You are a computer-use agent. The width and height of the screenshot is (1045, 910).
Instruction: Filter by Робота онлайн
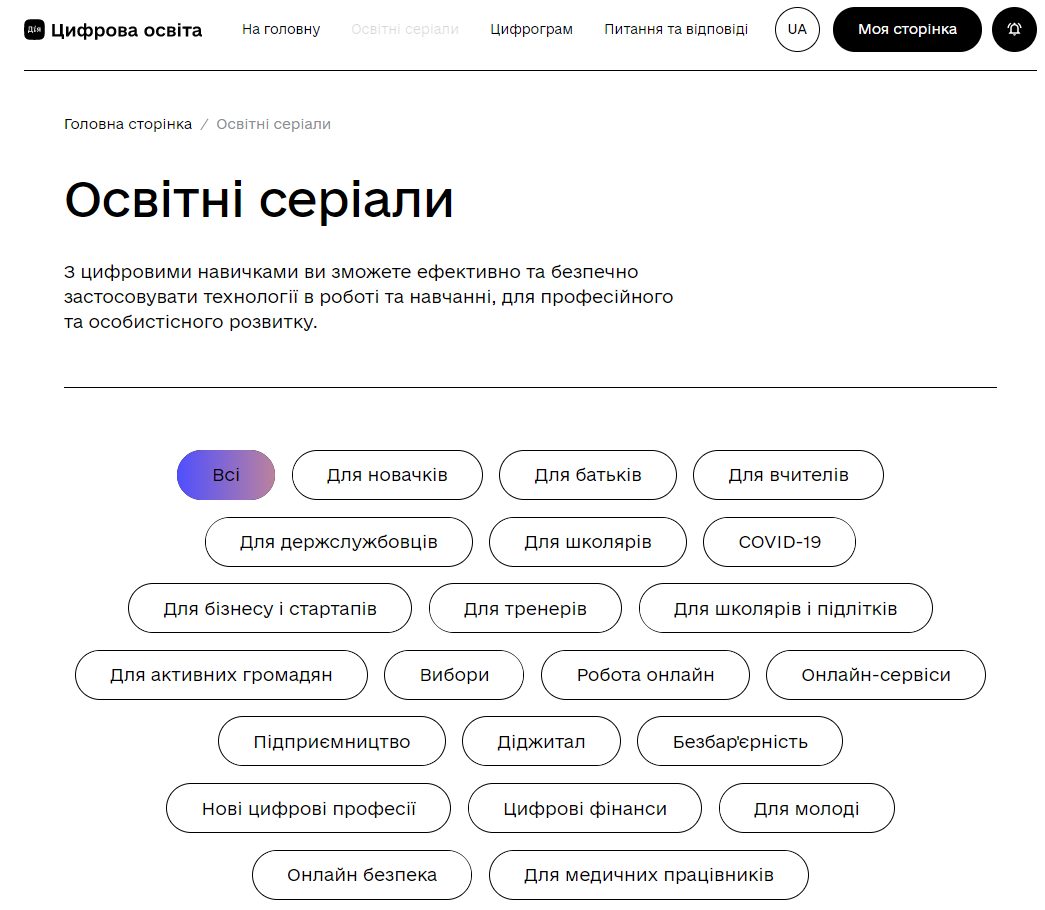click(645, 675)
